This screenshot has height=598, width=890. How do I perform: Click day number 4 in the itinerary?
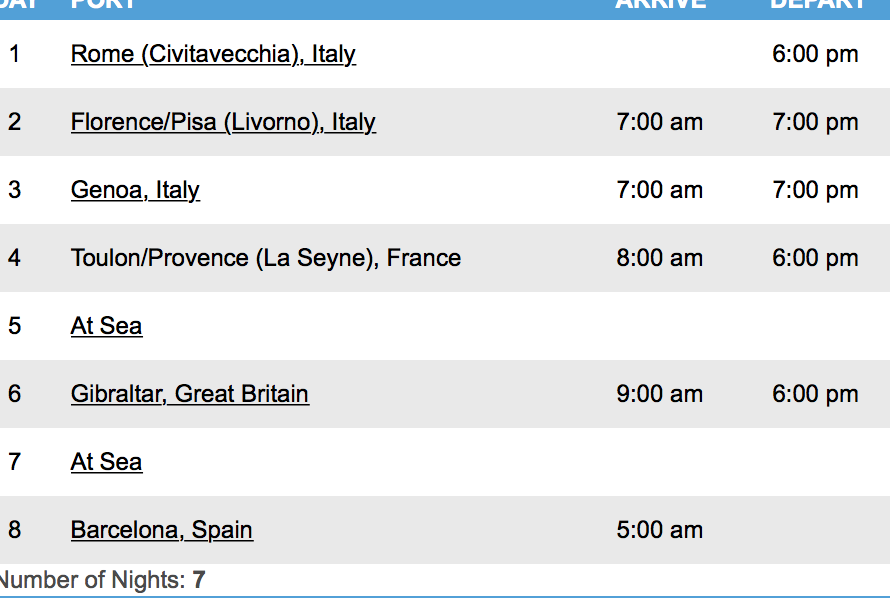[14, 258]
